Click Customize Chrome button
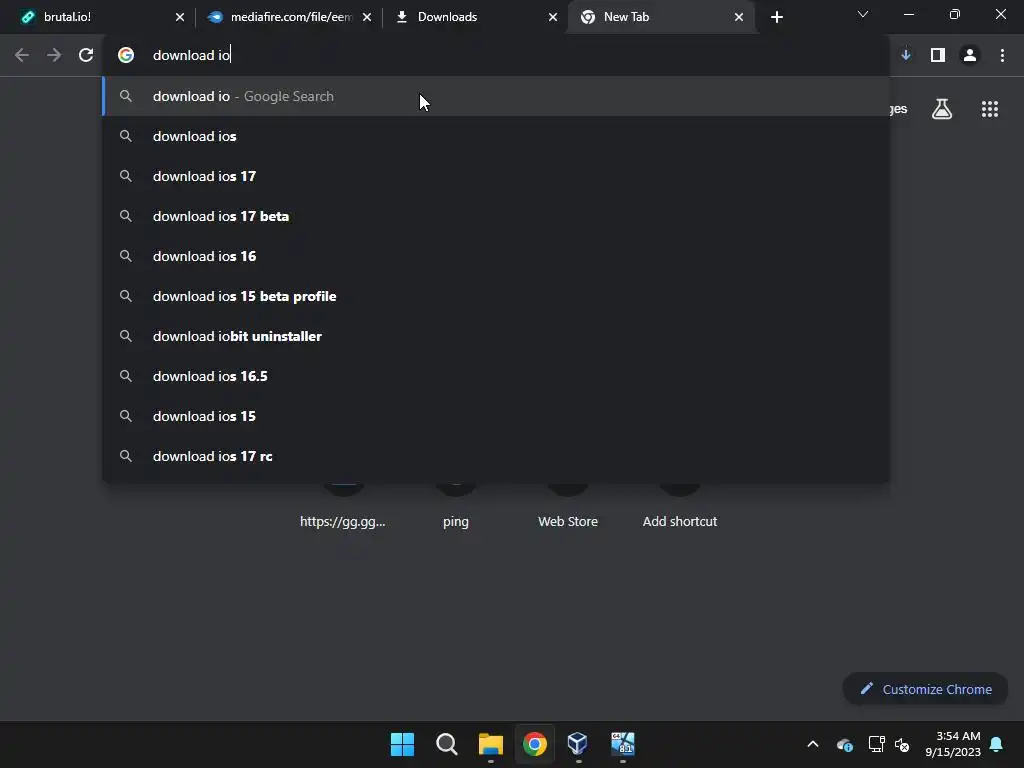Viewport: 1024px width, 768px height. pos(925,689)
